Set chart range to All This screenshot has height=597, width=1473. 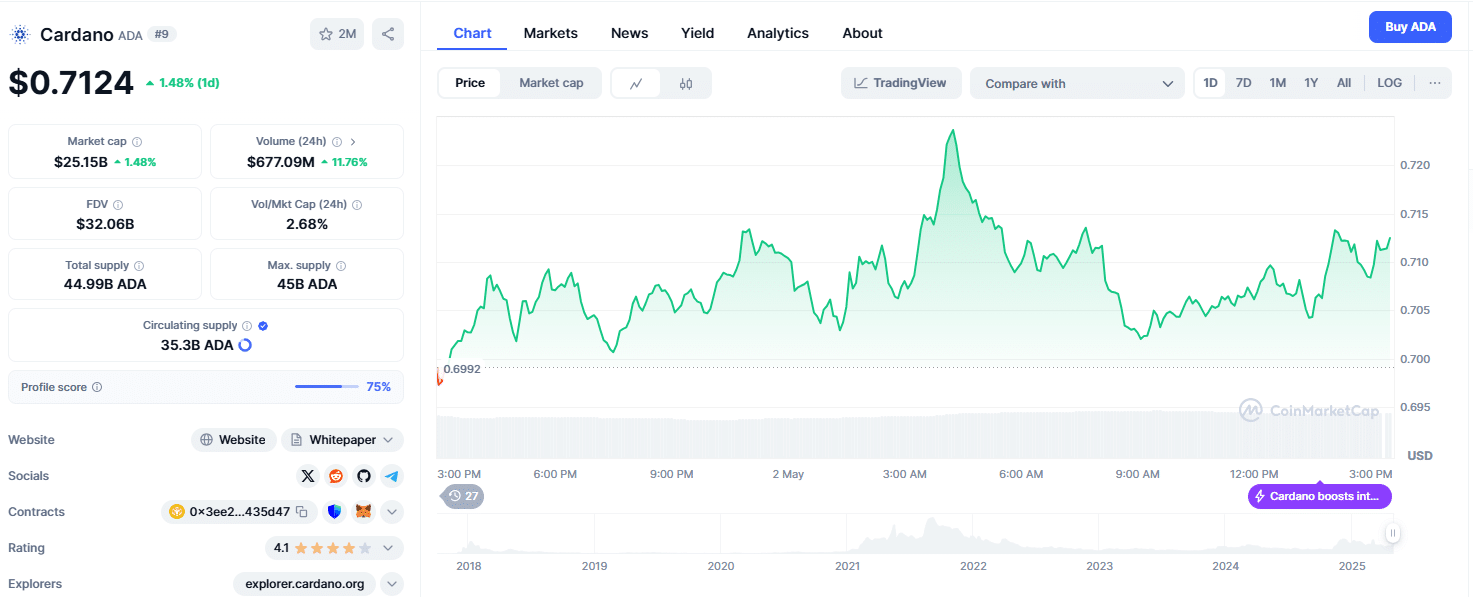(1344, 83)
